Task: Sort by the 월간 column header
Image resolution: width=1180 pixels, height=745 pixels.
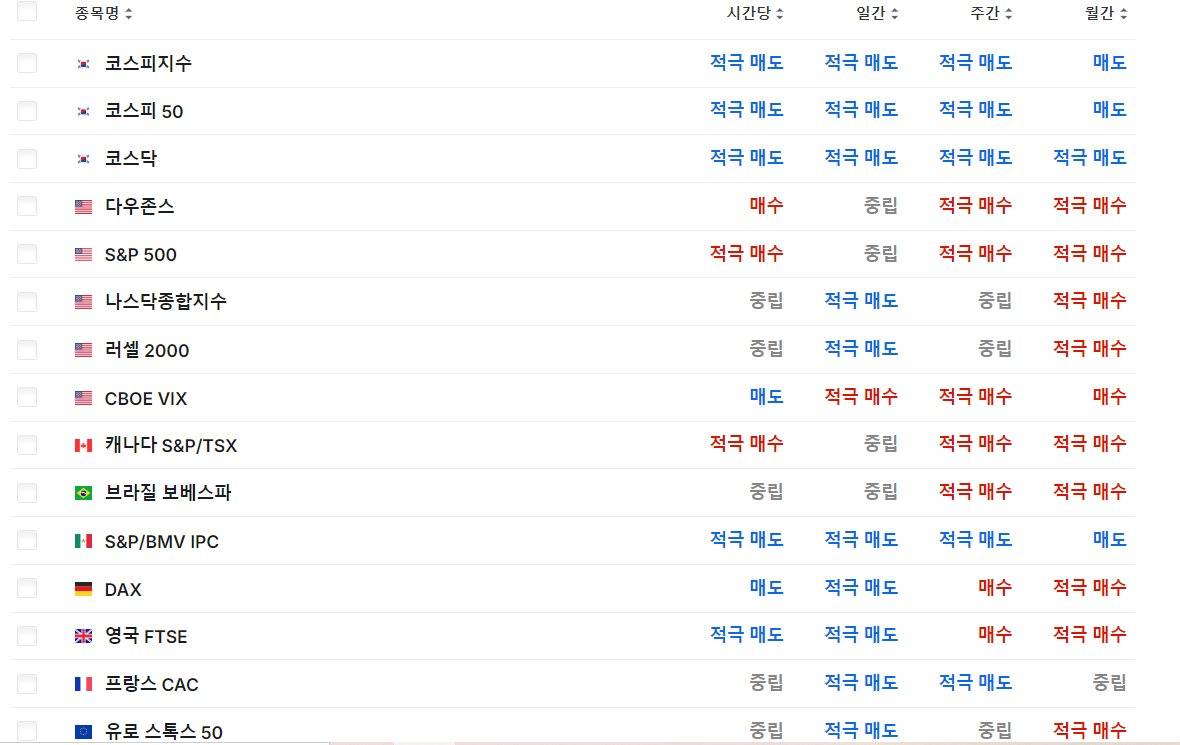Action: [1106, 14]
